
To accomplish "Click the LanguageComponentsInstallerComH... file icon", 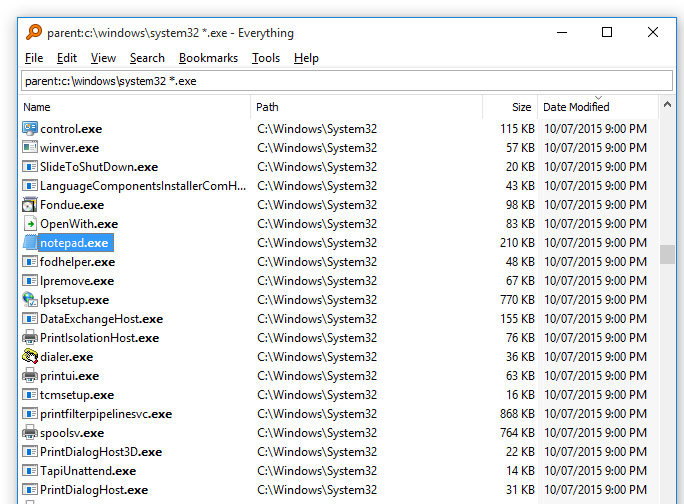I will (30, 186).
